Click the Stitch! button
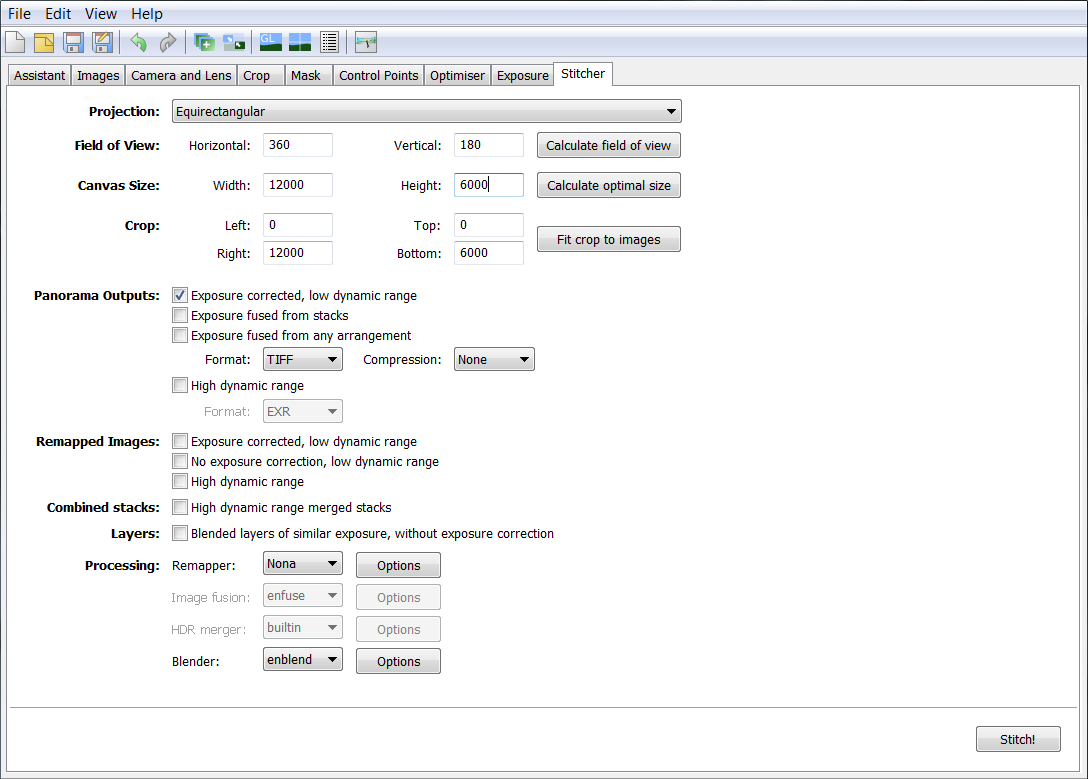The image size is (1088, 779). (x=1018, y=739)
